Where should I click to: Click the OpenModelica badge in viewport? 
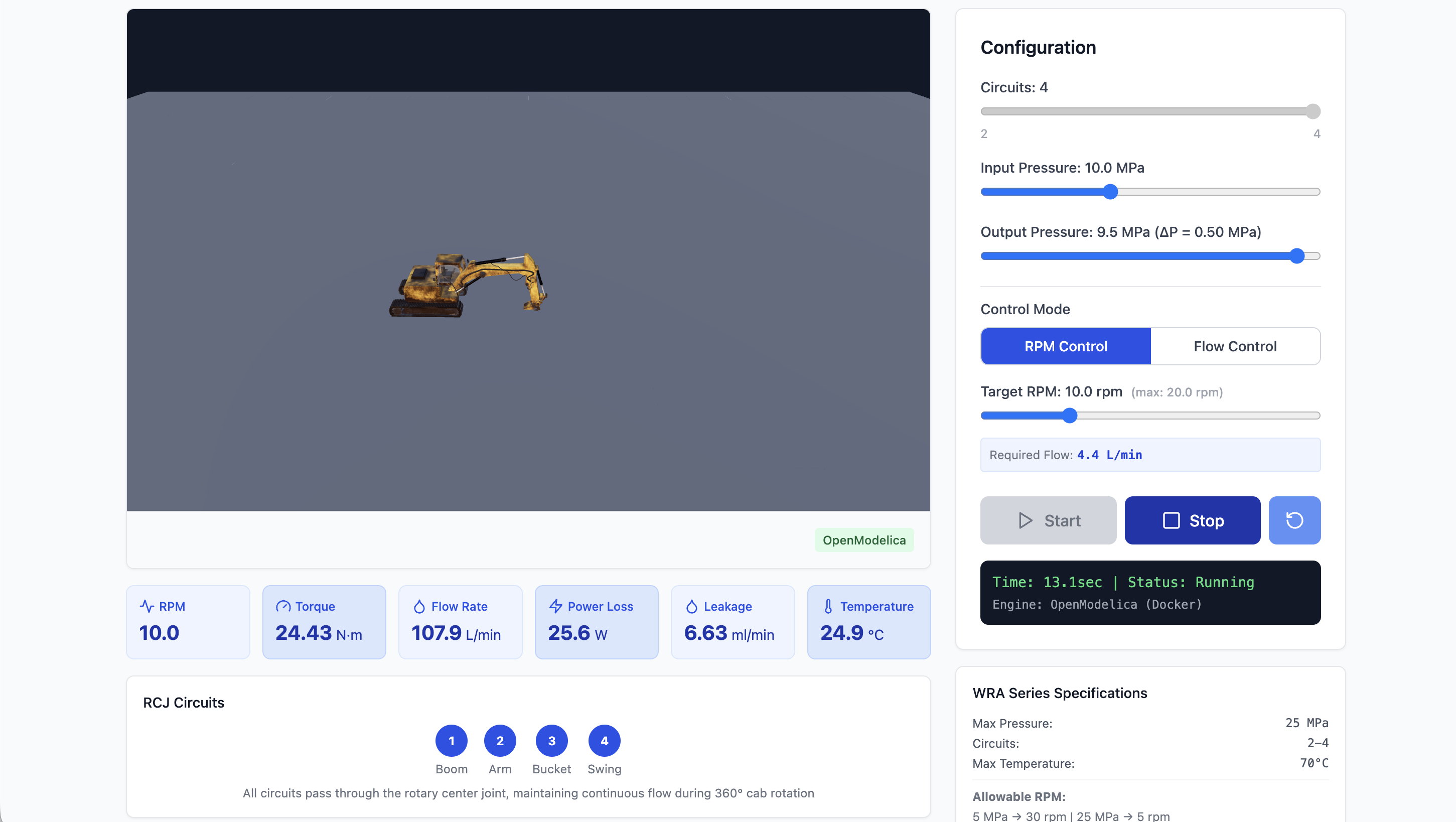[x=863, y=540]
